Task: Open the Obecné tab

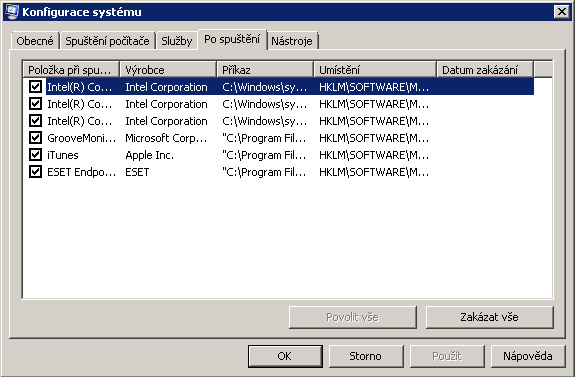Action: (35, 41)
